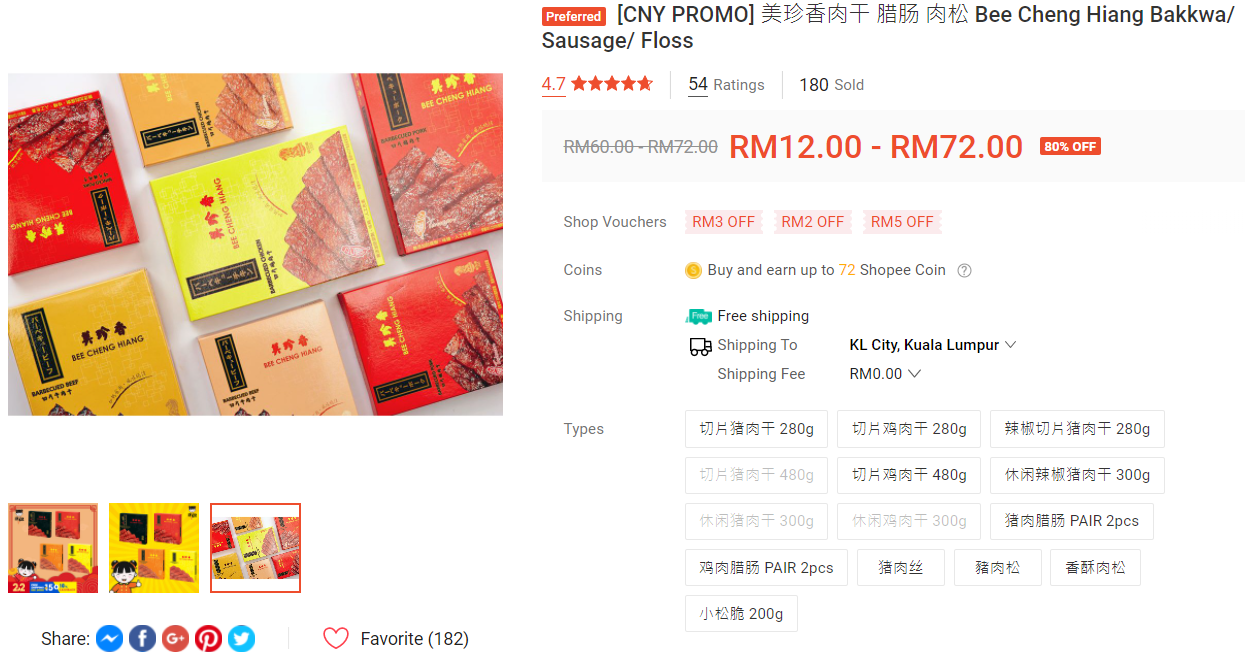This screenshot has width=1245, height=661.
Task: Open Shopee Coin help question mark
Action: [965, 270]
